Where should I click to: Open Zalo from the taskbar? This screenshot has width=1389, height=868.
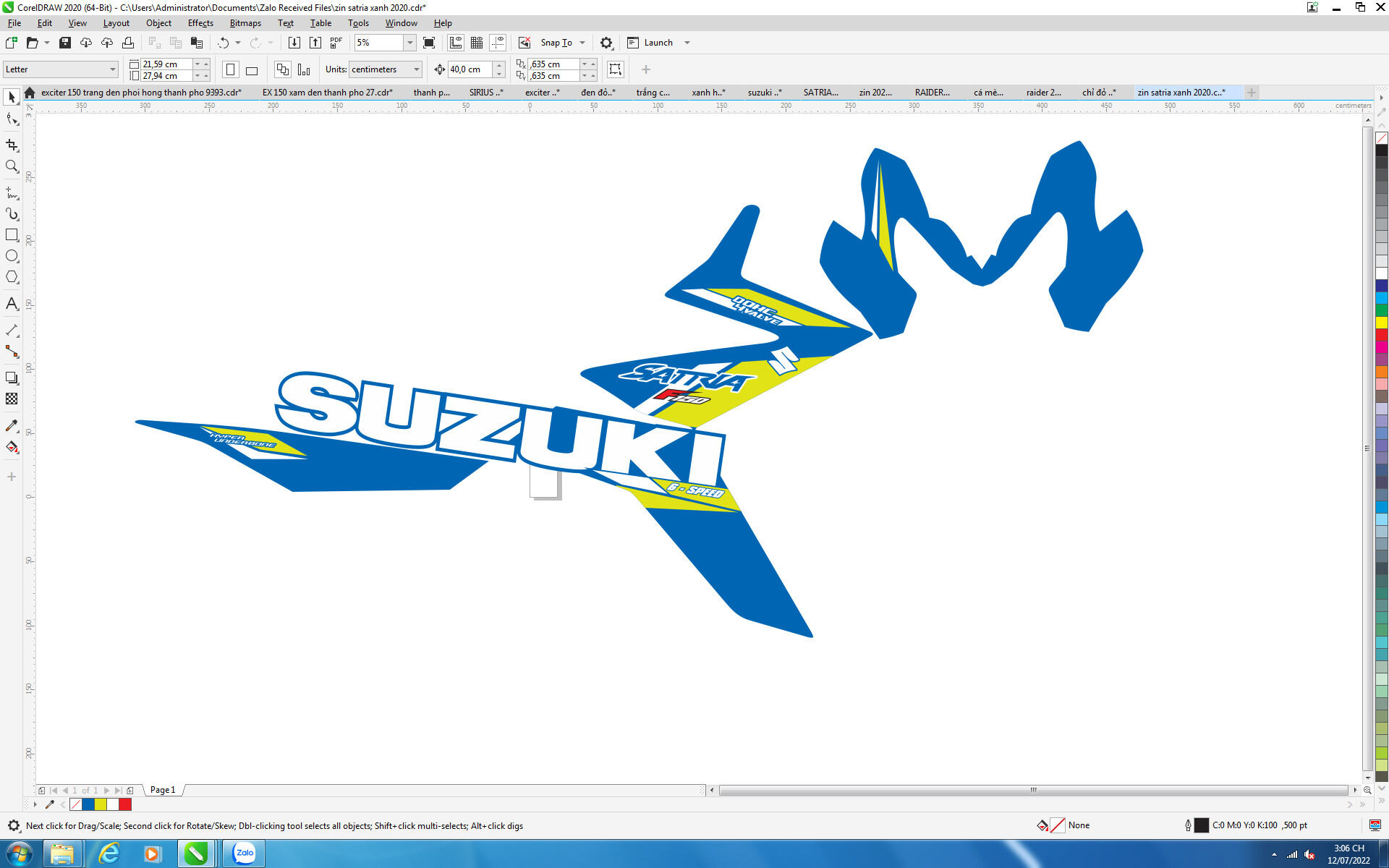coord(245,854)
